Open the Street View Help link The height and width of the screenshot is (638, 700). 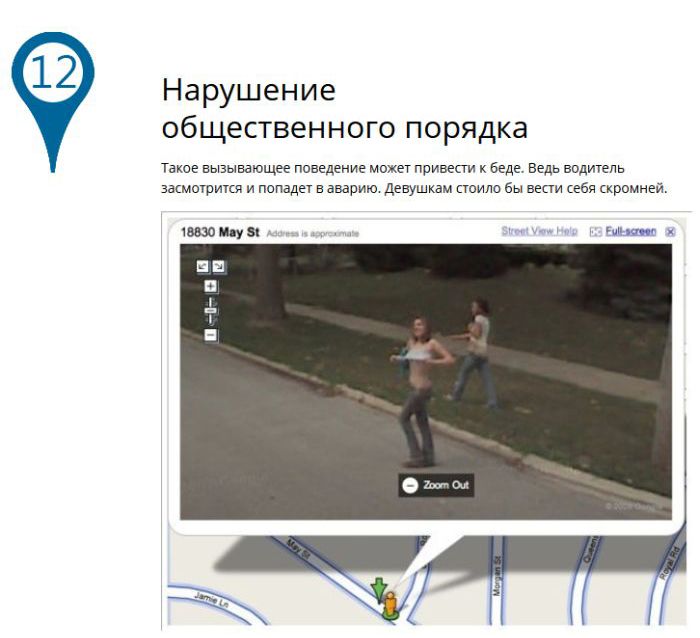(539, 232)
